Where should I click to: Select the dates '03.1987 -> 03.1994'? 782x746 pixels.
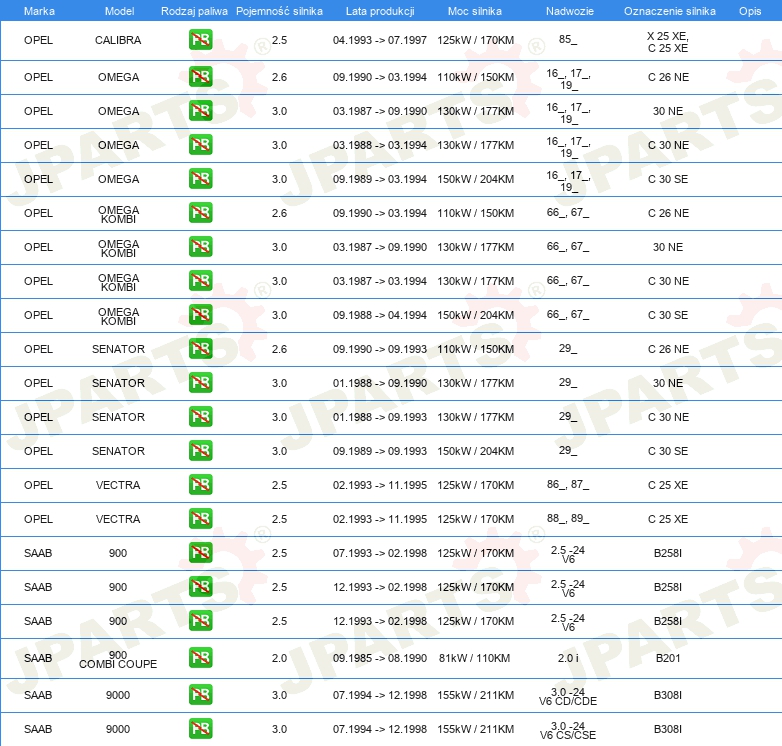click(380, 281)
